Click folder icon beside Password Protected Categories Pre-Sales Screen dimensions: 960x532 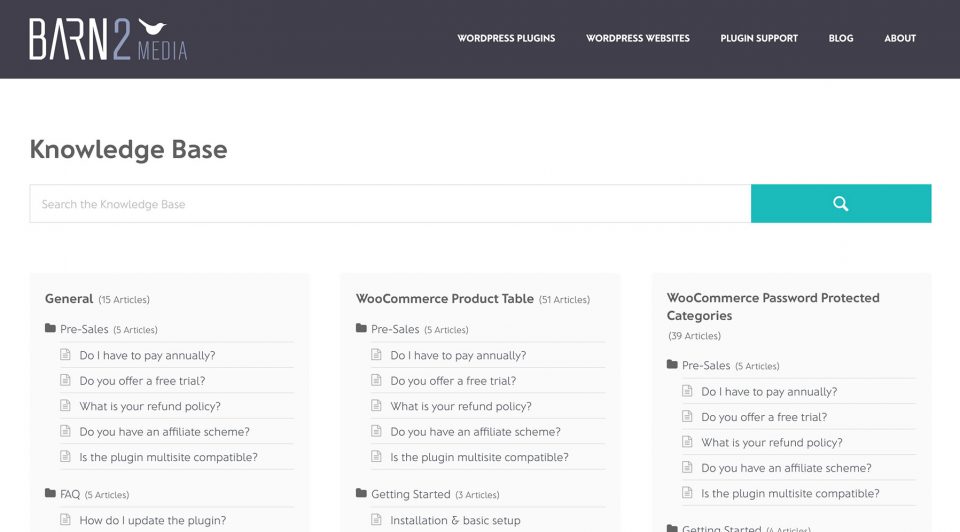(672, 365)
